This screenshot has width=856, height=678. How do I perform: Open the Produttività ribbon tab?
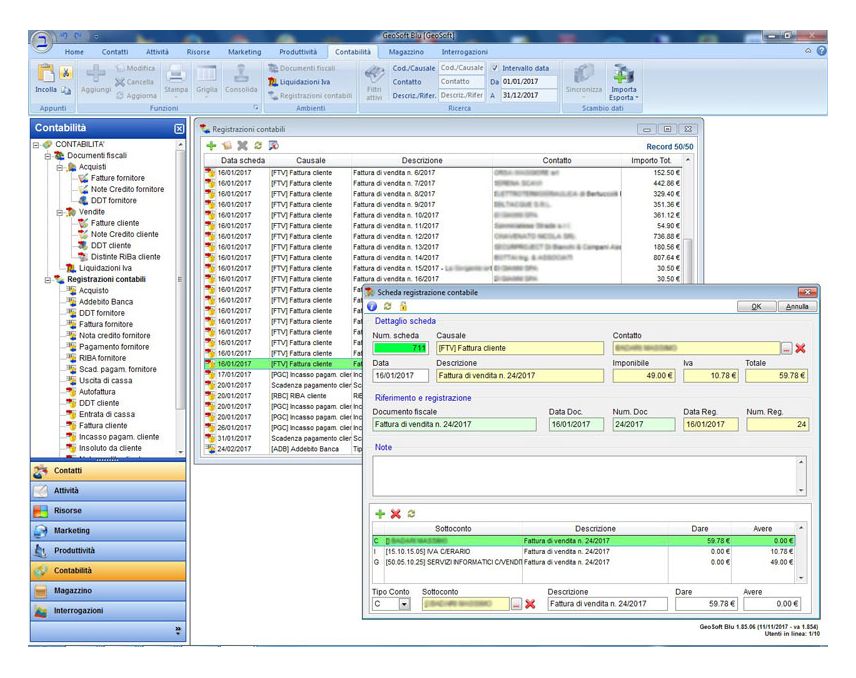click(x=298, y=52)
